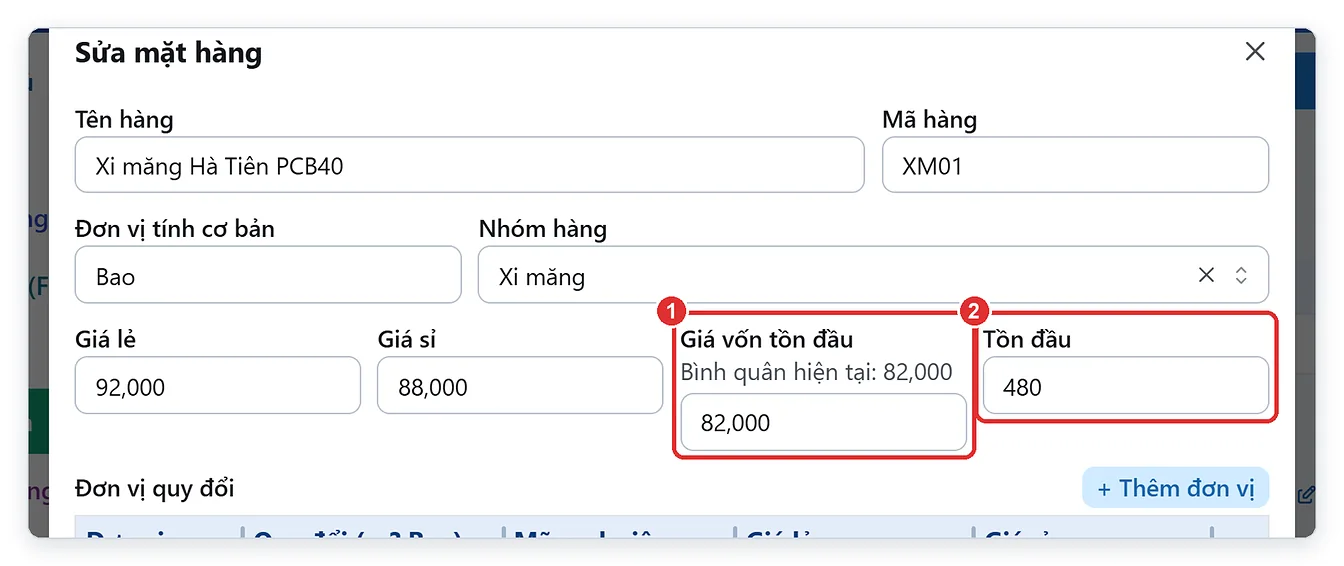Click the Đơn vị tính cơ bản field
Screen dimensions: 1344x566
(x=268, y=275)
